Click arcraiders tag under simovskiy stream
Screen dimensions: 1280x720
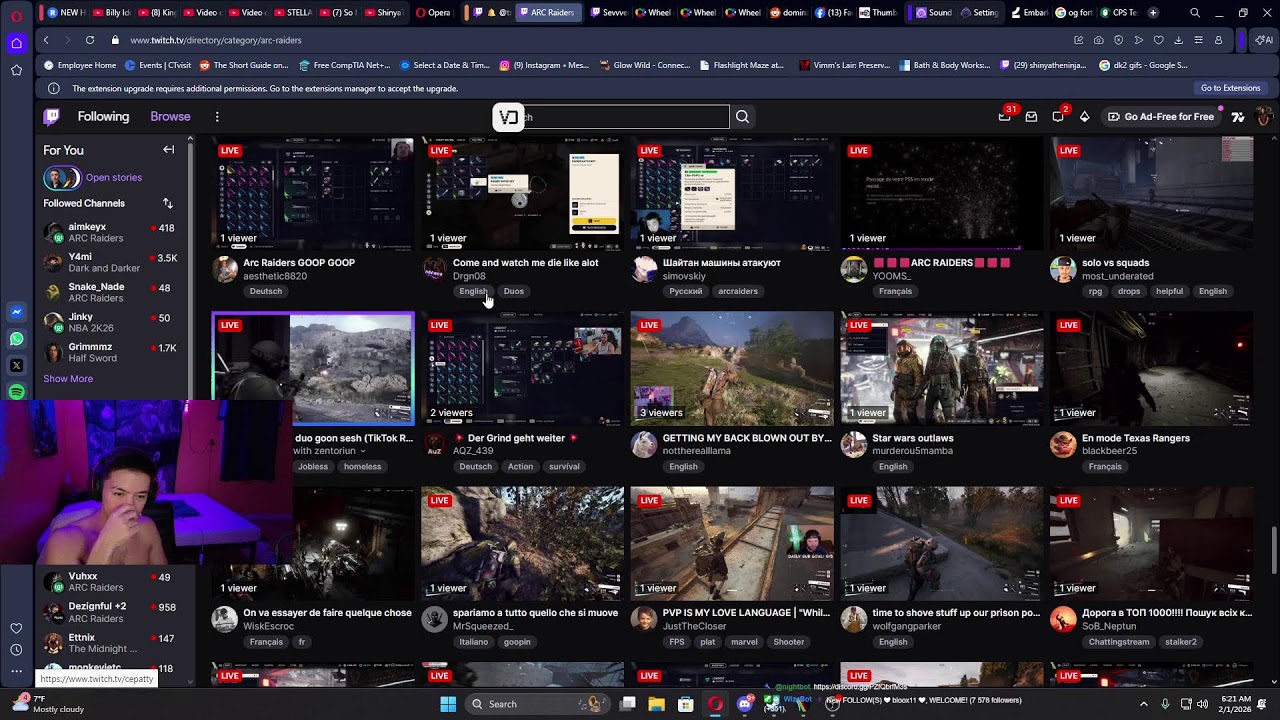[x=738, y=291]
